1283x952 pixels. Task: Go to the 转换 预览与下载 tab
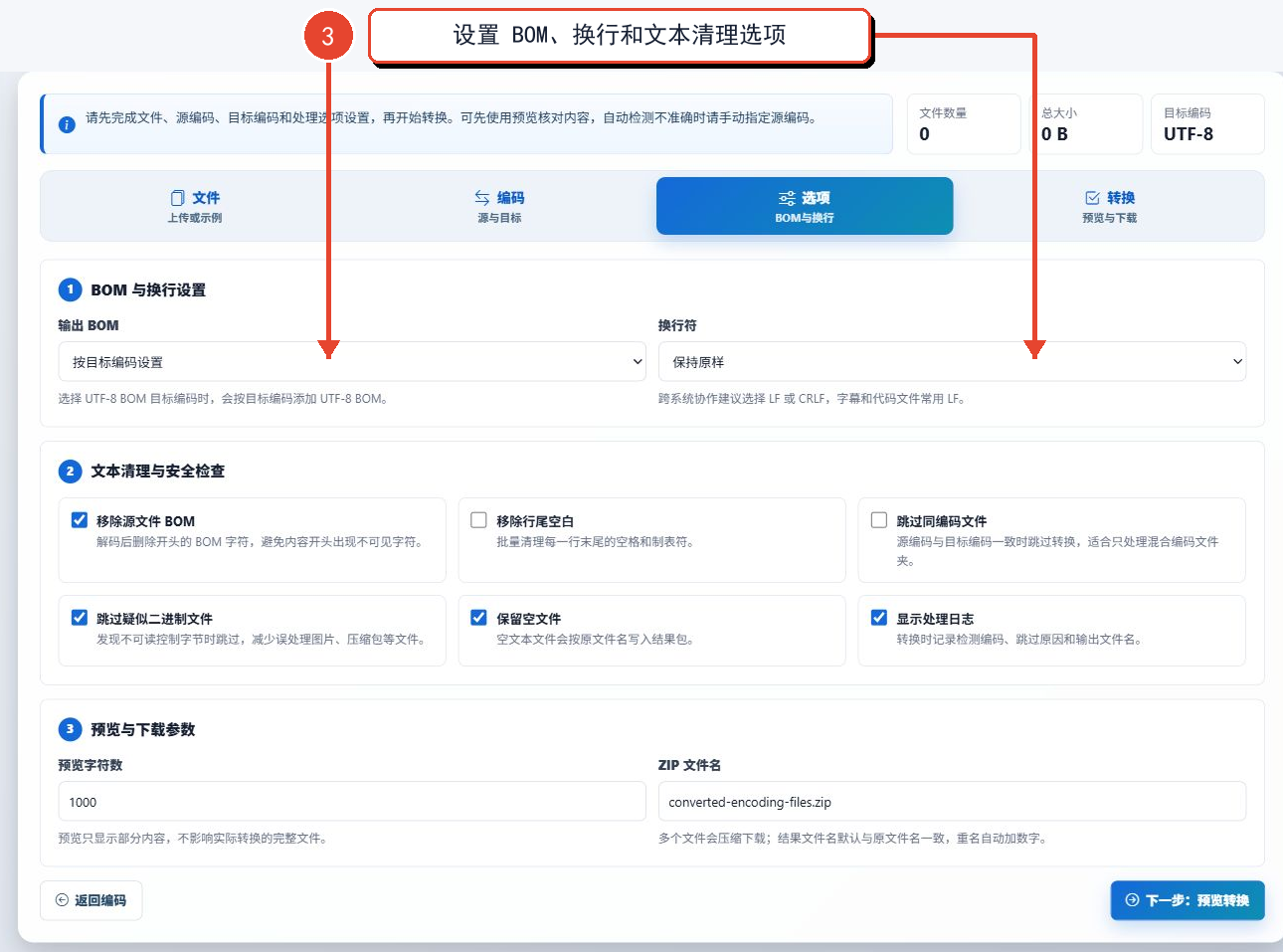(x=1109, y=206)
